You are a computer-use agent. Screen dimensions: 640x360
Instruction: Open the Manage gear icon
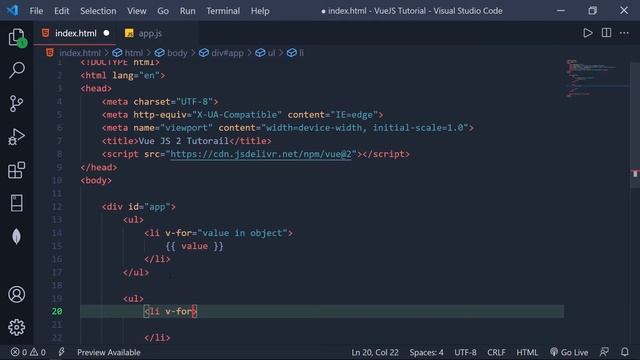[x=17, y=327]
